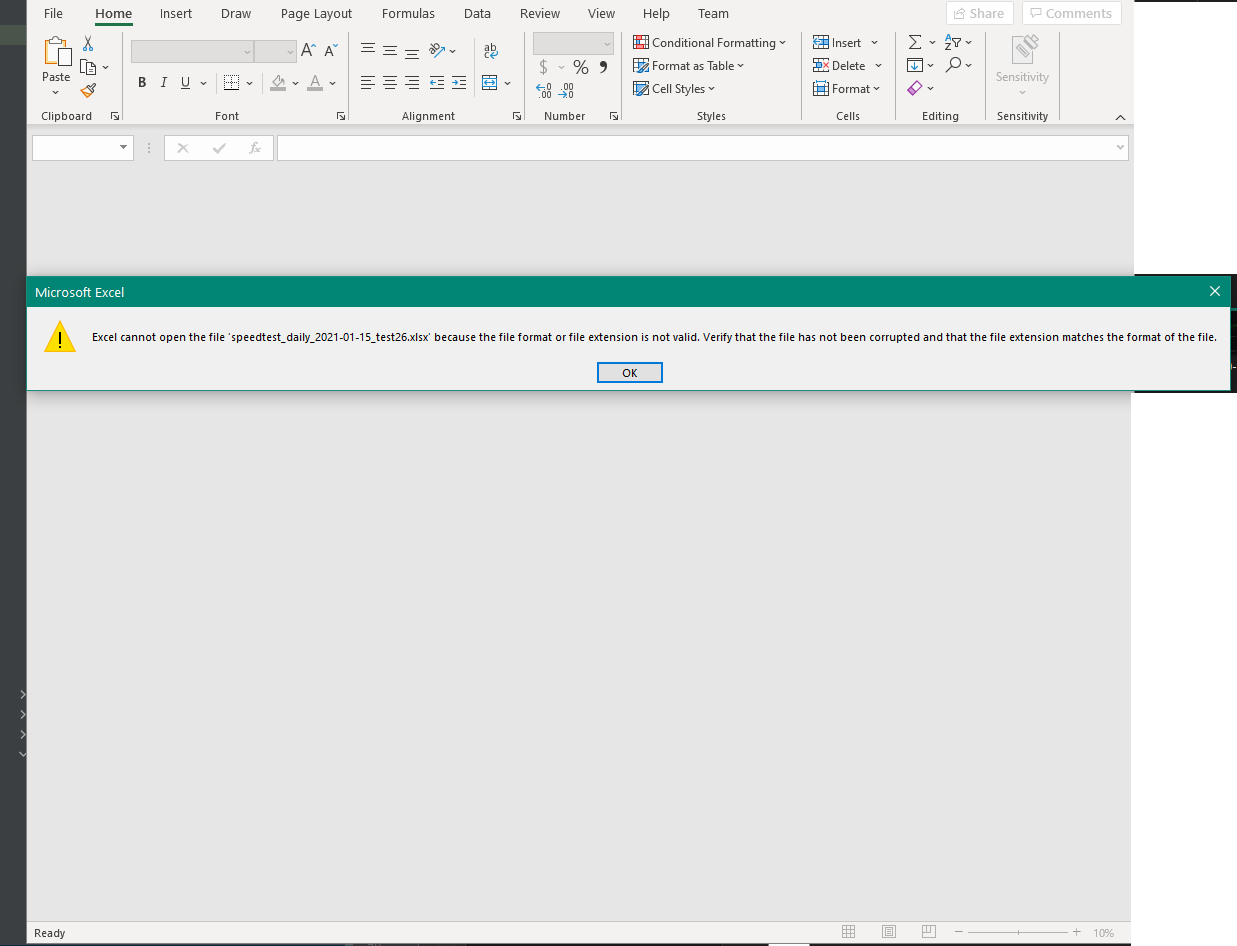
Task: Open the Fill Color dropdown arrow
Action: coord(295,83)
